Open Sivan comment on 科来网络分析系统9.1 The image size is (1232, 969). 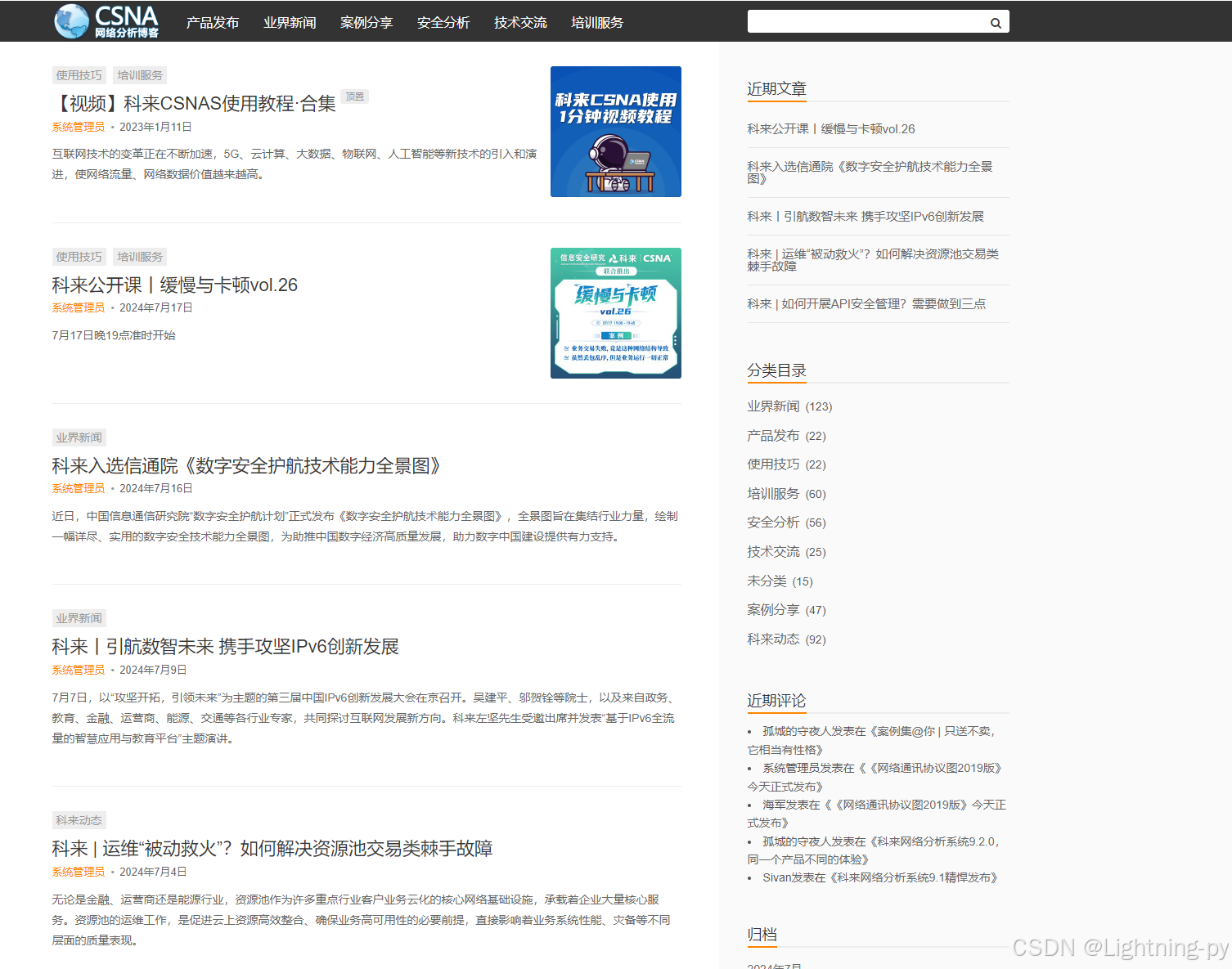pyautogui.click(x=880, y=877)
